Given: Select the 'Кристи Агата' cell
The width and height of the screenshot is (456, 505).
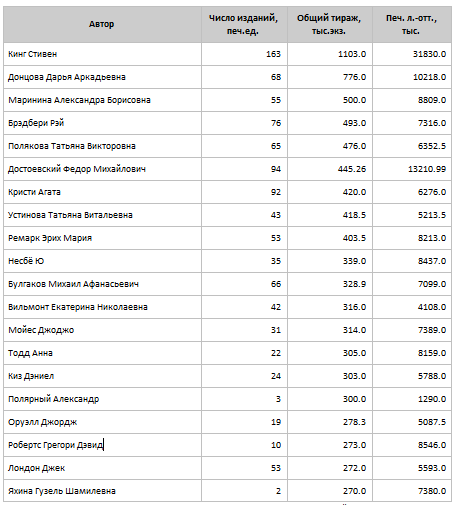Looking at the screenshot, I should click(x=102, y=192).
